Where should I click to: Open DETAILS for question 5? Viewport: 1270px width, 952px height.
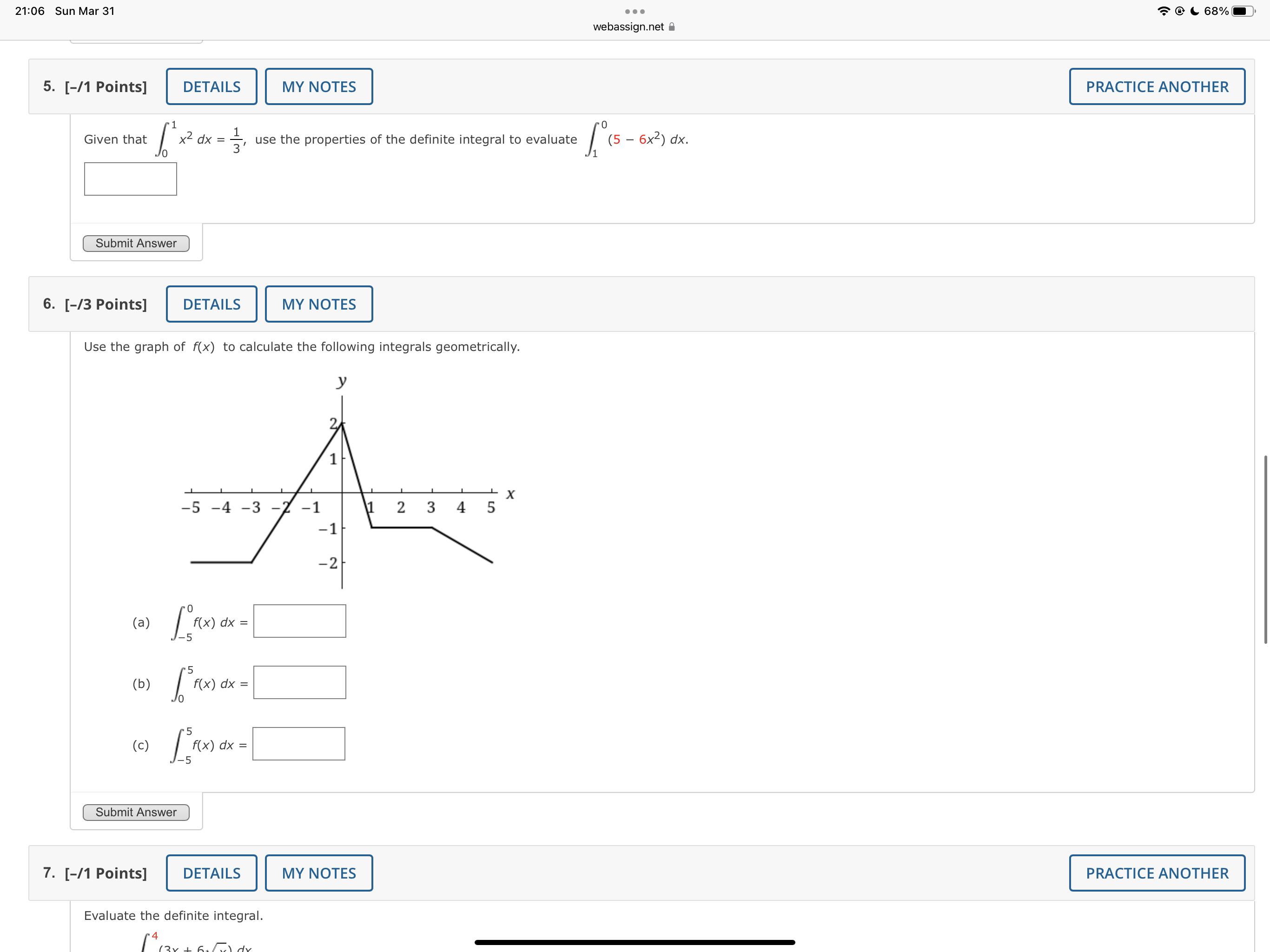pos(212,86)
